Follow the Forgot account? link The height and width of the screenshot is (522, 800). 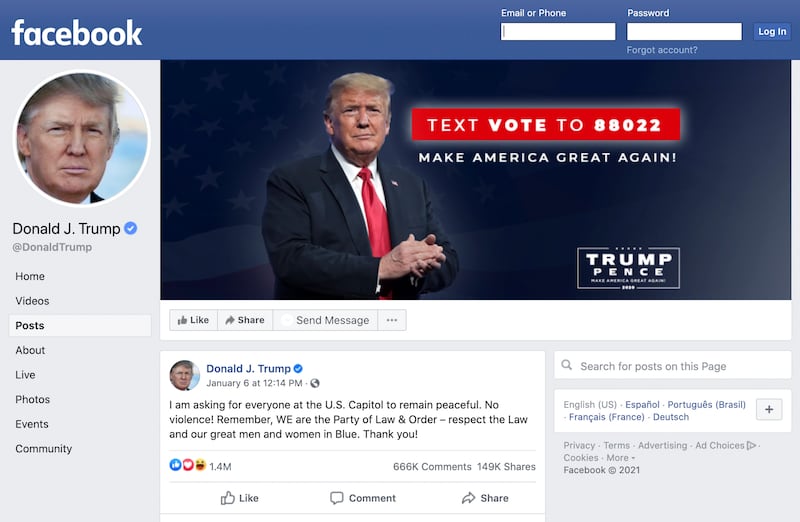pyautogui.click(x=662, y=50)
